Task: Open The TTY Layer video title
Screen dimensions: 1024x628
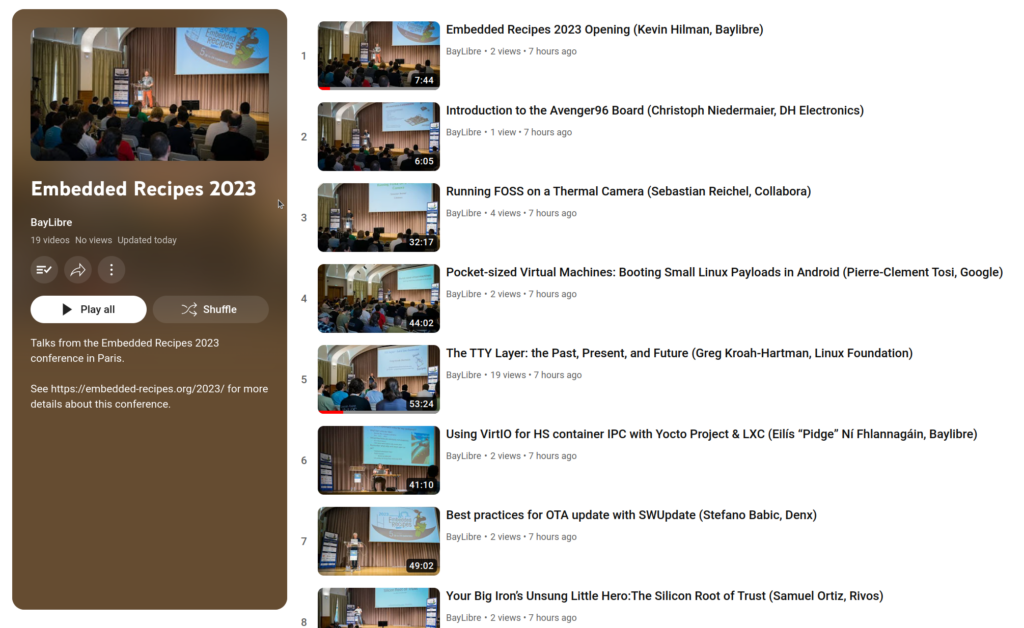Action: tap(679, 353)
